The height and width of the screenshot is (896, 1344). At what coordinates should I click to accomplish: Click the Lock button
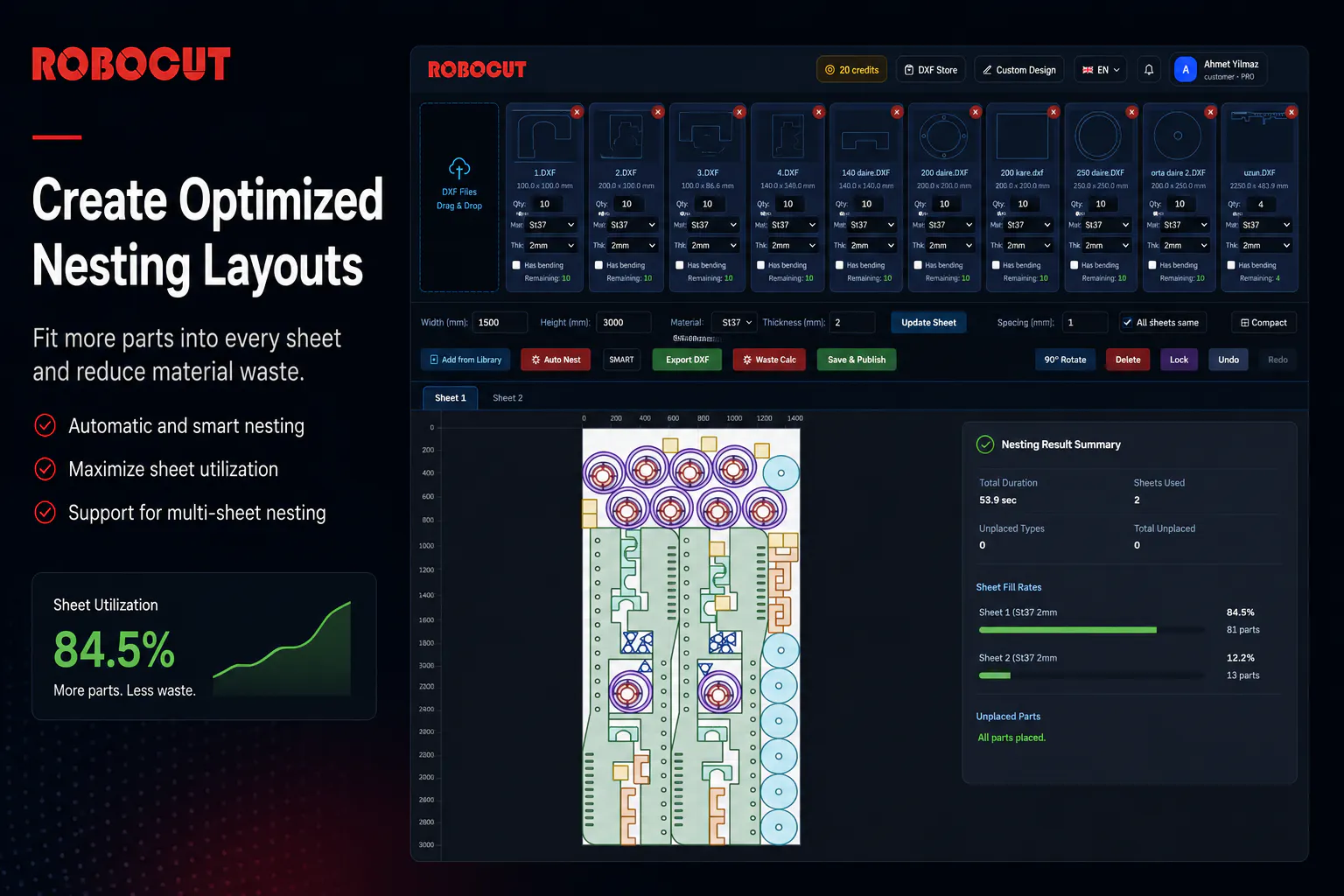(x=1179, y=360)
